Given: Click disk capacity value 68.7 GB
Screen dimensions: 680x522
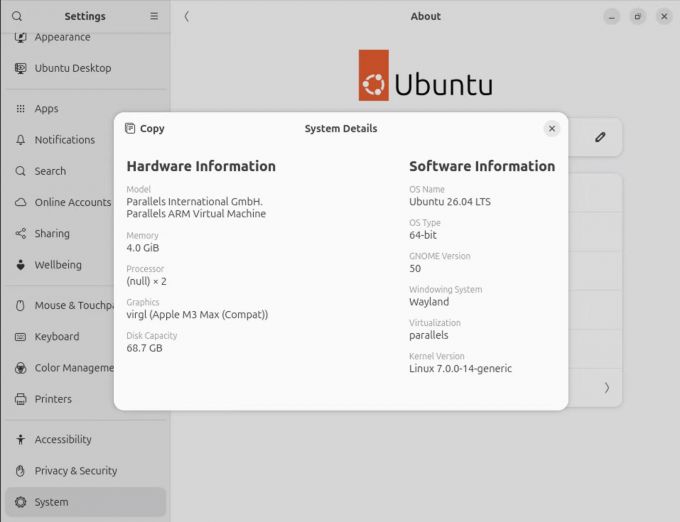Looking at the screenshot, I should (x=144, y=348).
